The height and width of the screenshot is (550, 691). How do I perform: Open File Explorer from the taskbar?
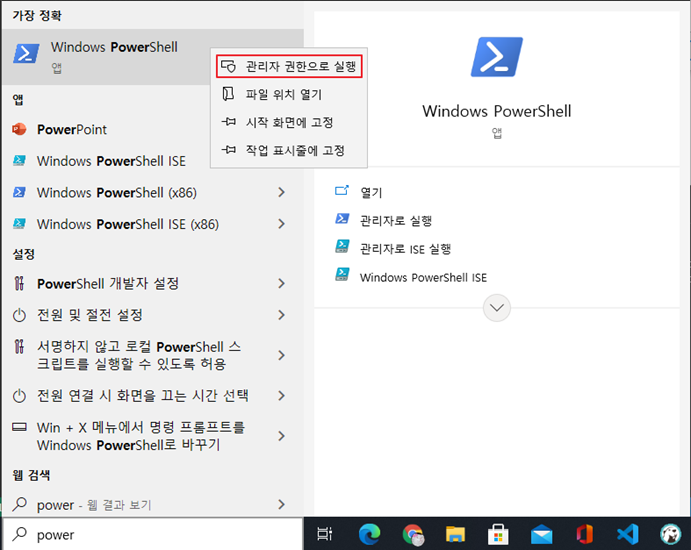455,534
